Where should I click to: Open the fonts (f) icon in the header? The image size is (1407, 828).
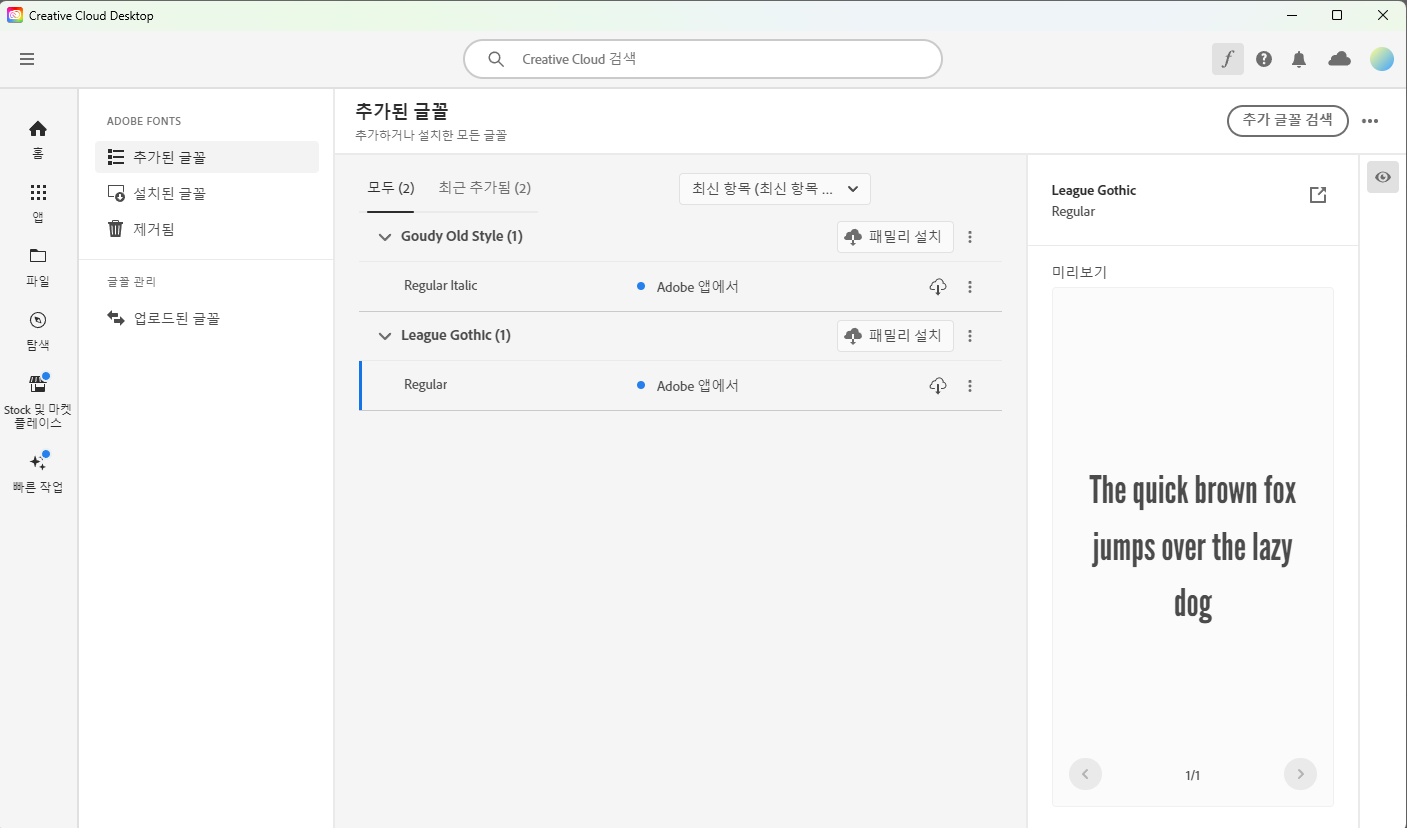pos(1228,59)
